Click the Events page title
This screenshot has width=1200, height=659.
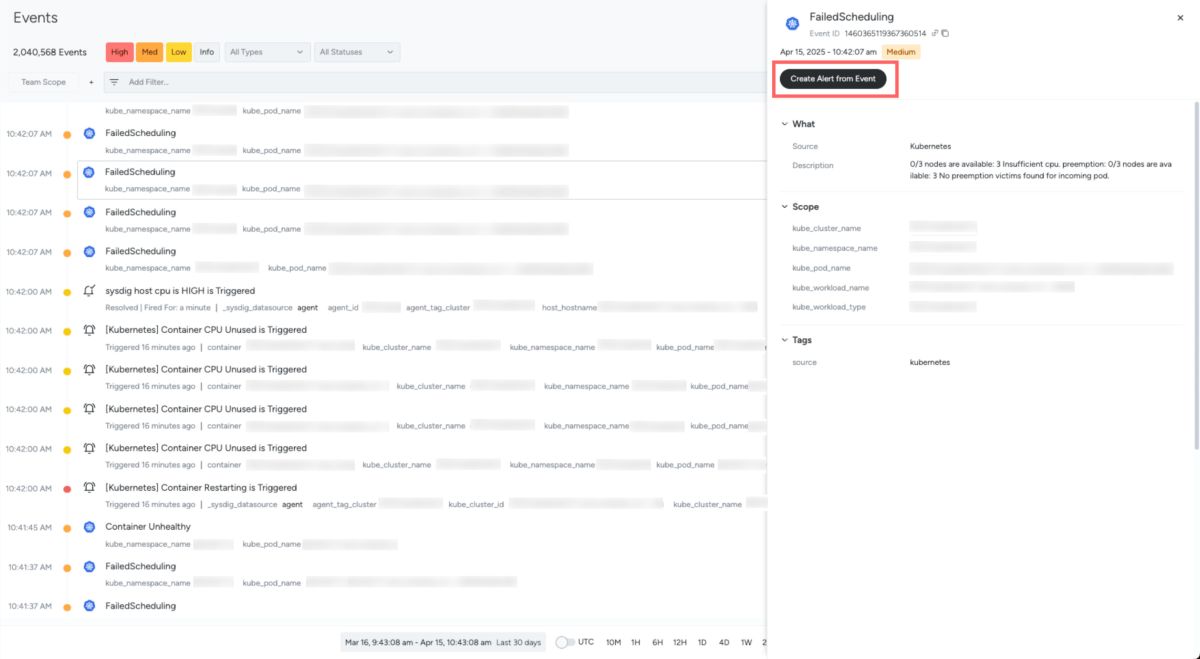35,18
